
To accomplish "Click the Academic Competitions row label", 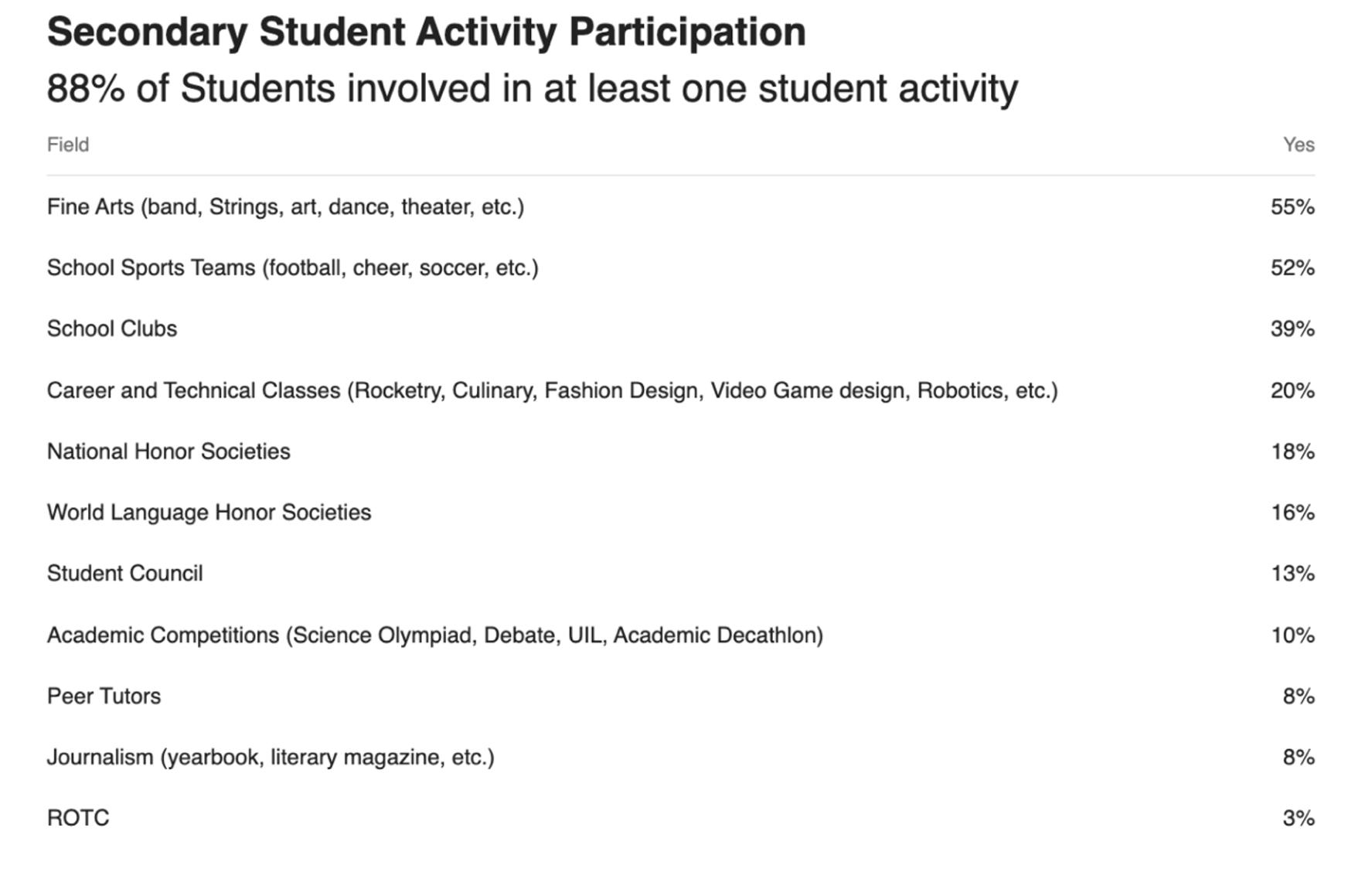I will click(434, 635).
